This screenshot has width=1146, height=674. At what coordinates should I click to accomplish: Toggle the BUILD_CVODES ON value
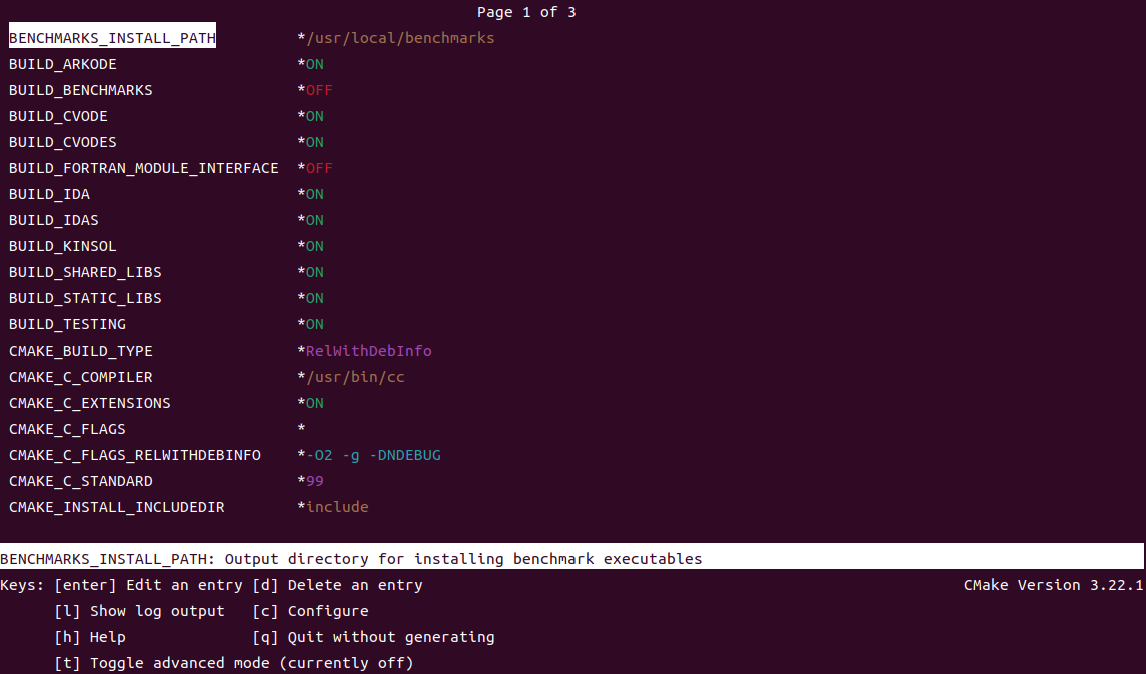coord(314,142)
